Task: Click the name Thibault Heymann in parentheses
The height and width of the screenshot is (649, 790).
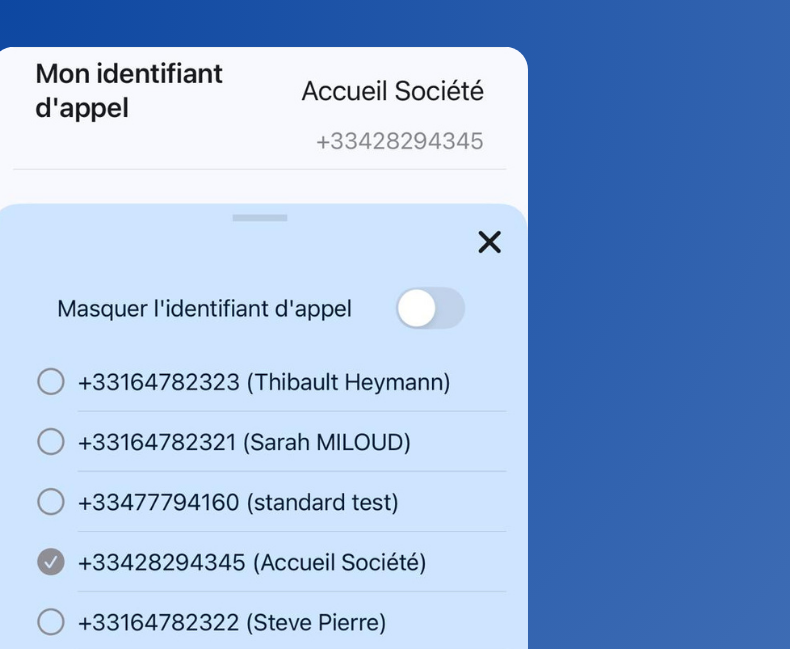Action: coord(348,382)
